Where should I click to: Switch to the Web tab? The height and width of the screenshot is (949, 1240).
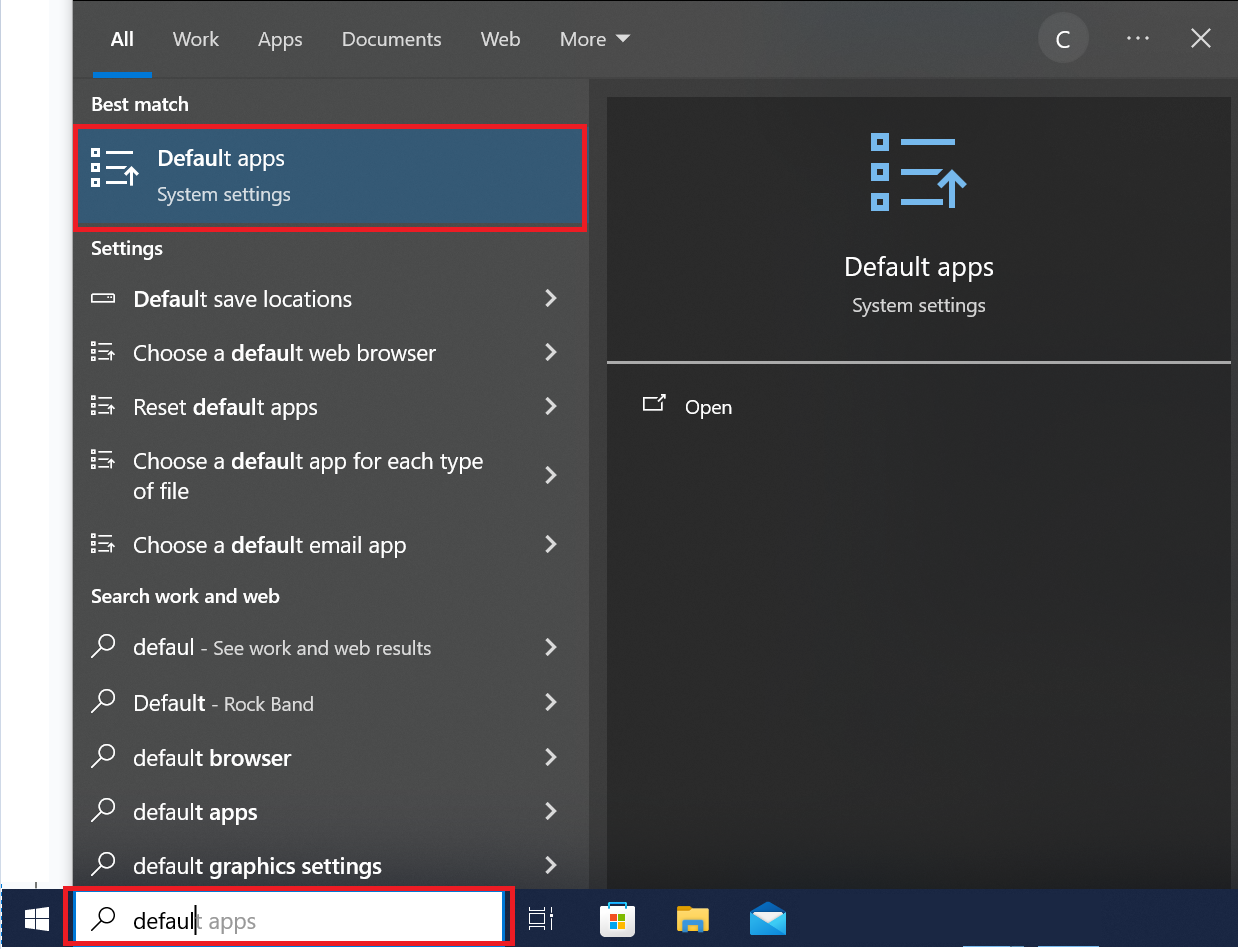point(500,39)
